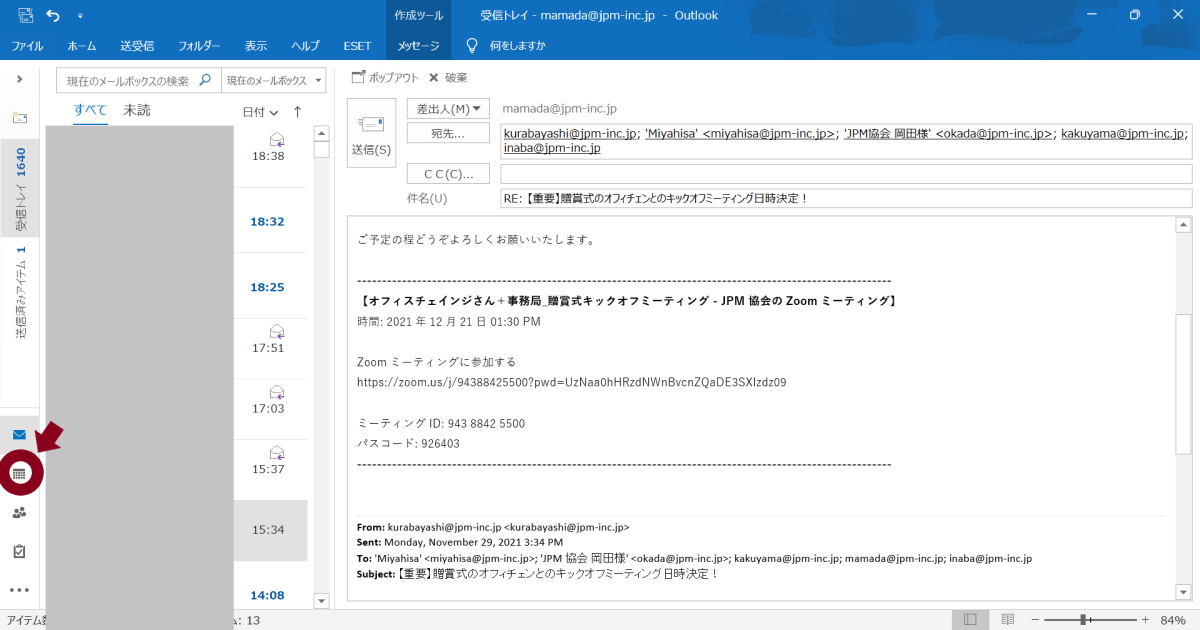This screenshot has width=1200, height=630.
Task: Switch to the Calendar view icon
Action: pos(19,473)
